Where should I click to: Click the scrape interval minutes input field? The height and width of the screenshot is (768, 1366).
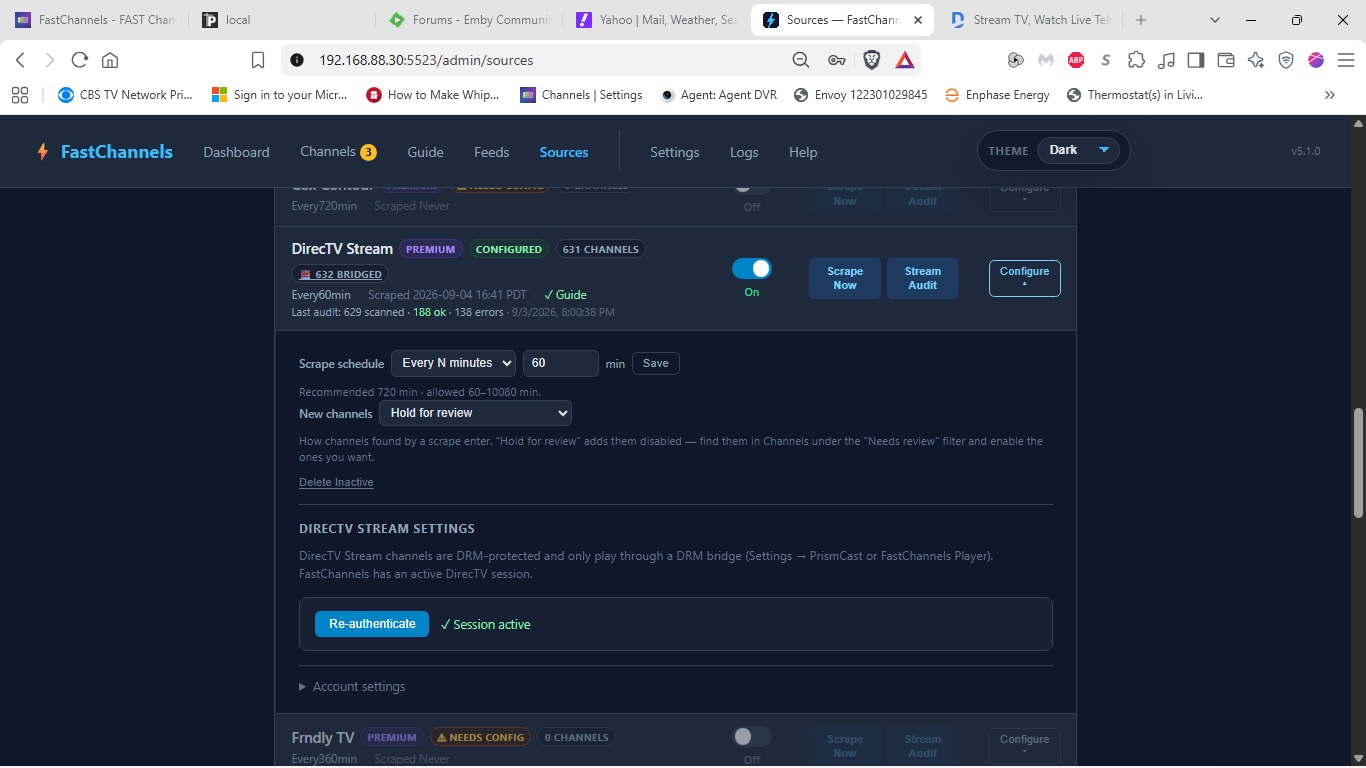561,363
